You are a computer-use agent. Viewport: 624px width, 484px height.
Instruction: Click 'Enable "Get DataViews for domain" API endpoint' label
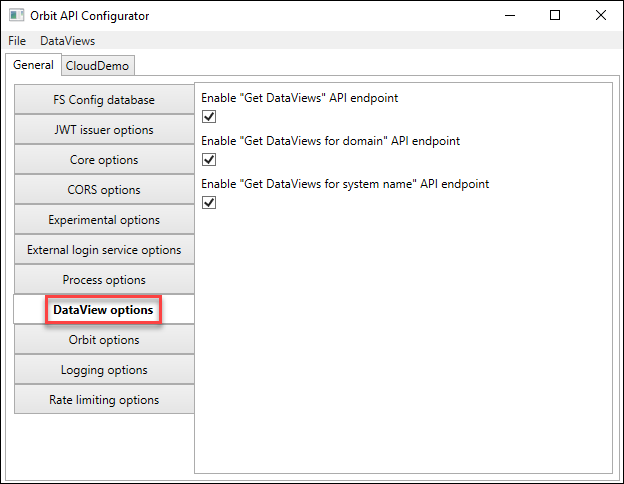(x=331, y=141)
